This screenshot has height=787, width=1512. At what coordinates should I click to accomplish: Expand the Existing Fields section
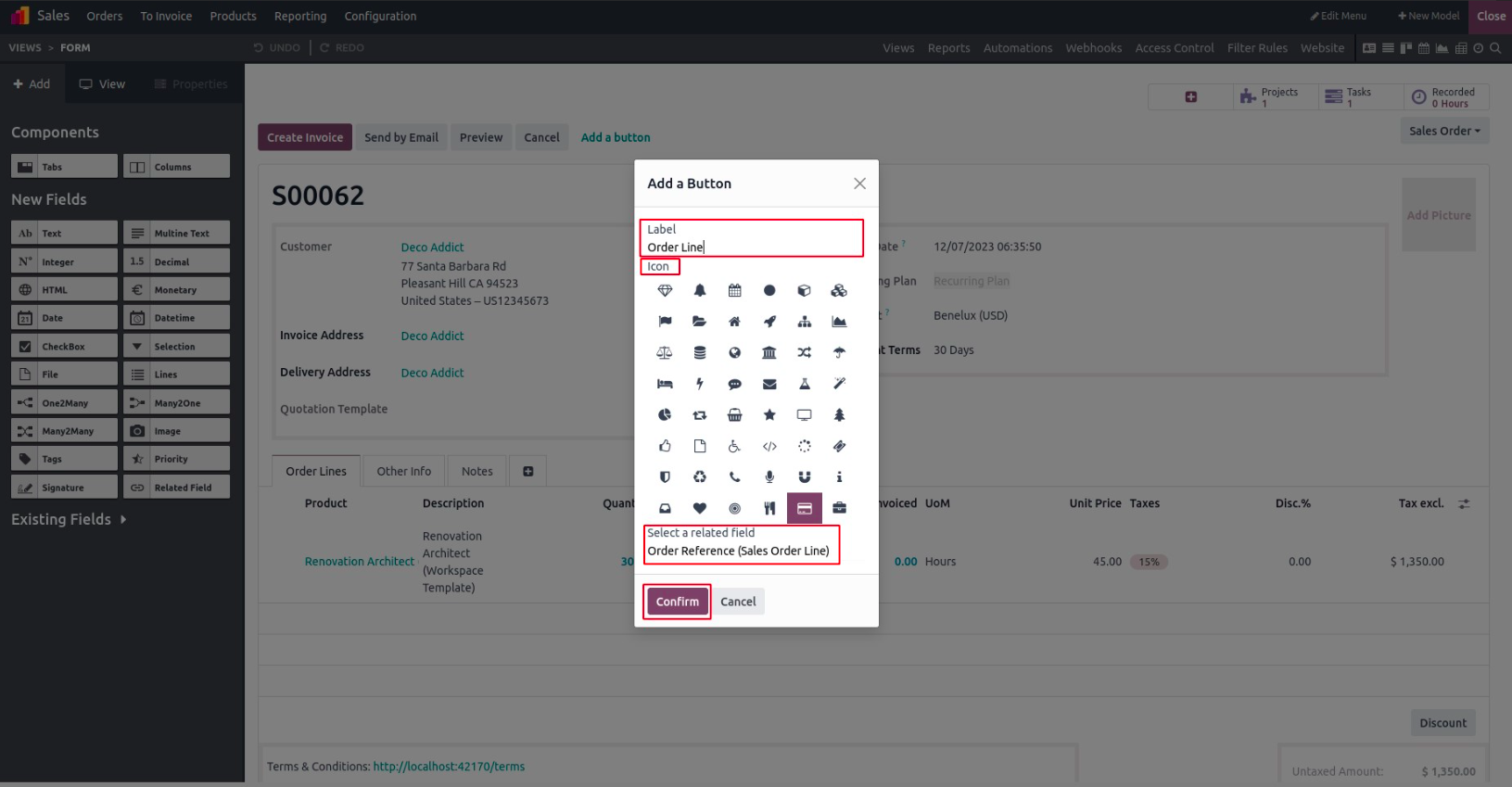tap(69, 520)
